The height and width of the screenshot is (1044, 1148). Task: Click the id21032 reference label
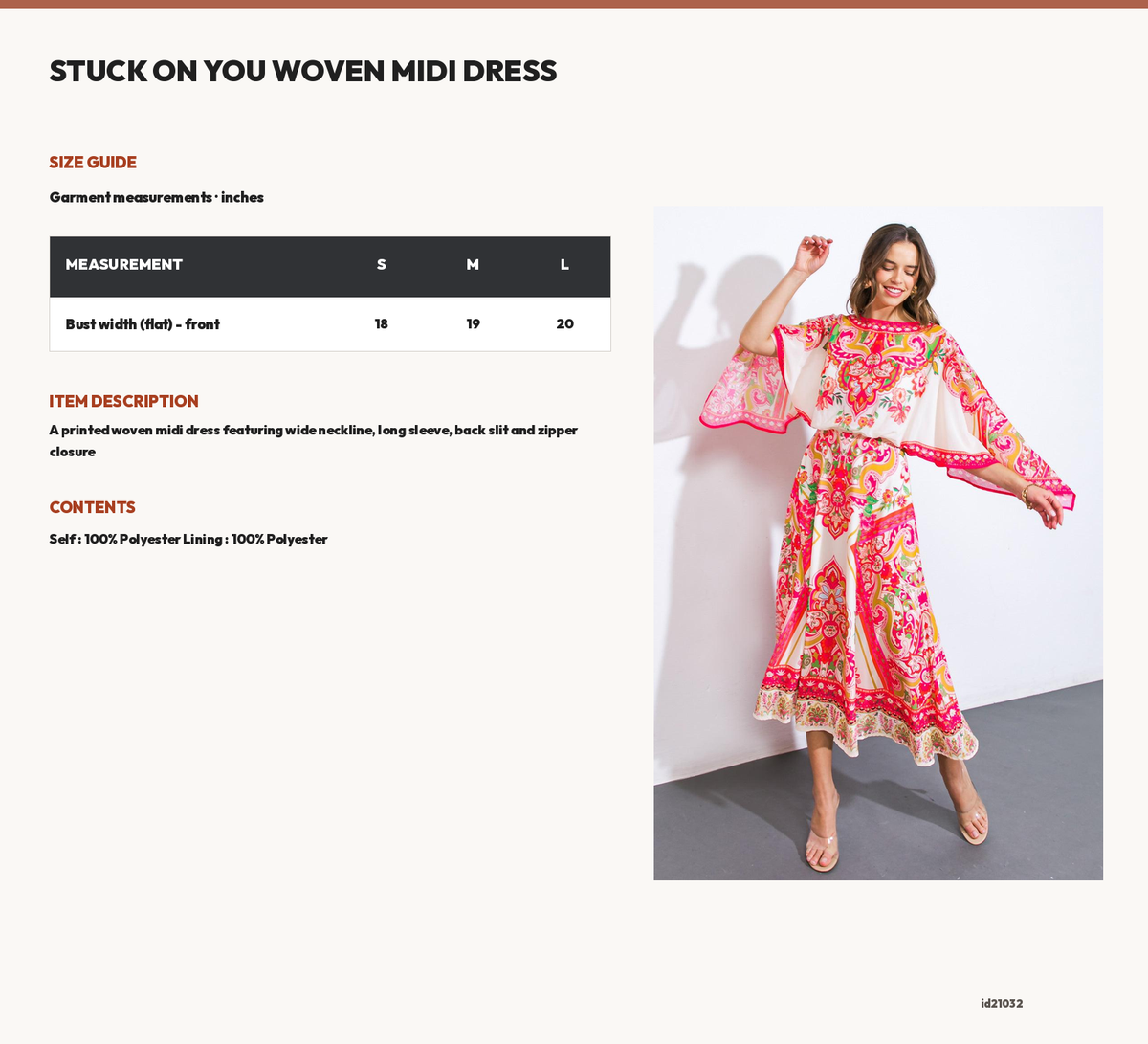(1002, 1004)
